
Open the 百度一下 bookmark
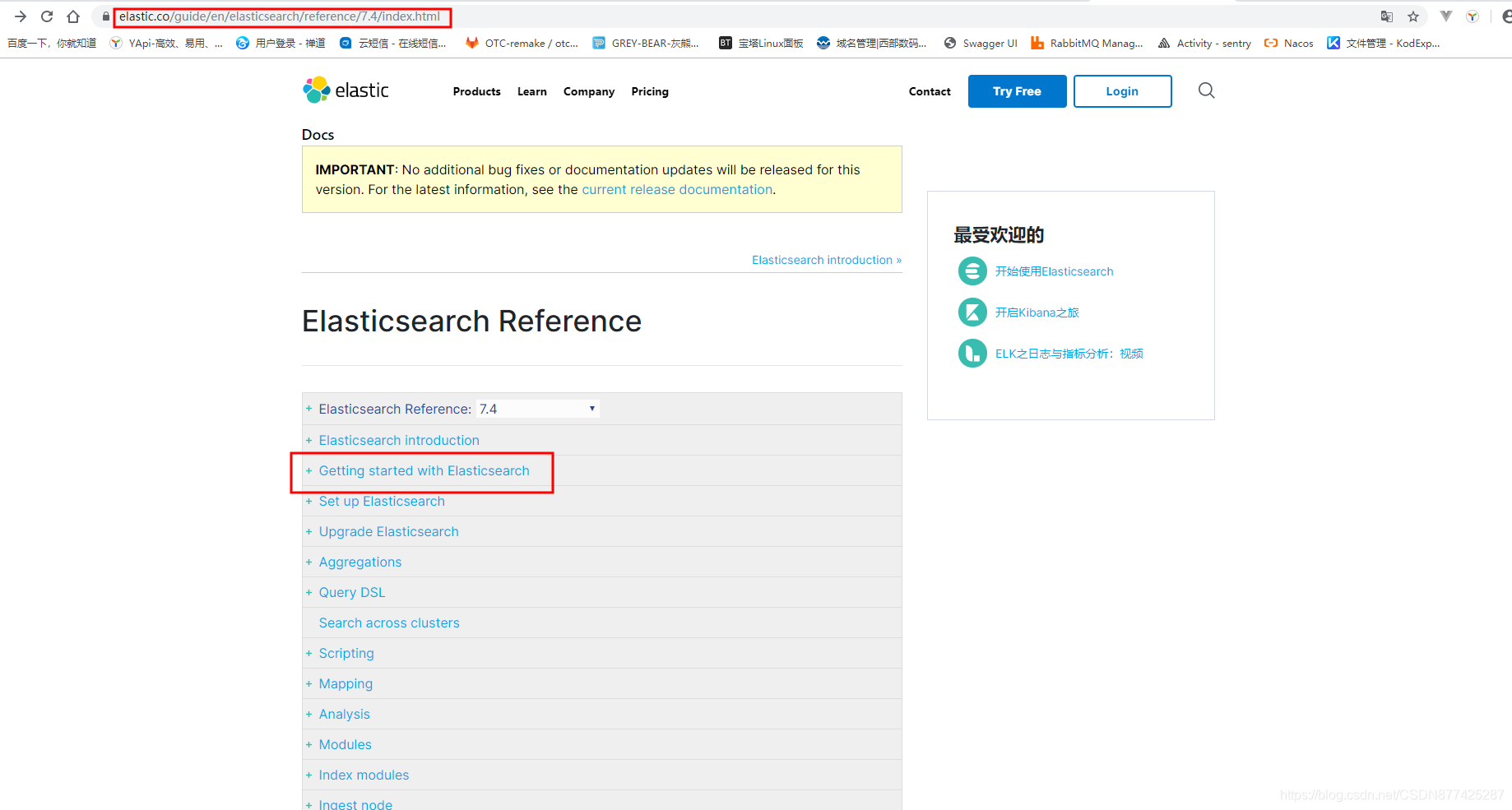52,43
